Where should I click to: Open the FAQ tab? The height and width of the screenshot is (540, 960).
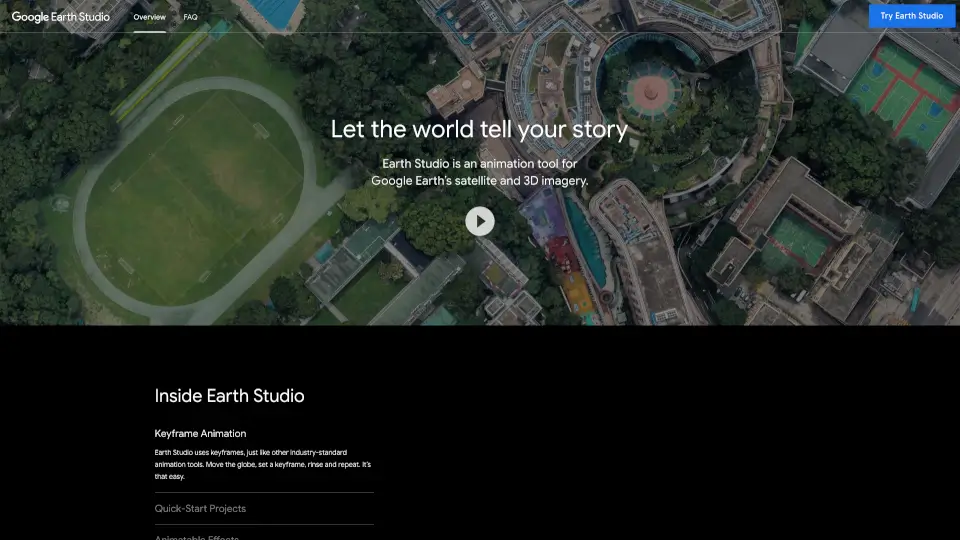(190, 17)
